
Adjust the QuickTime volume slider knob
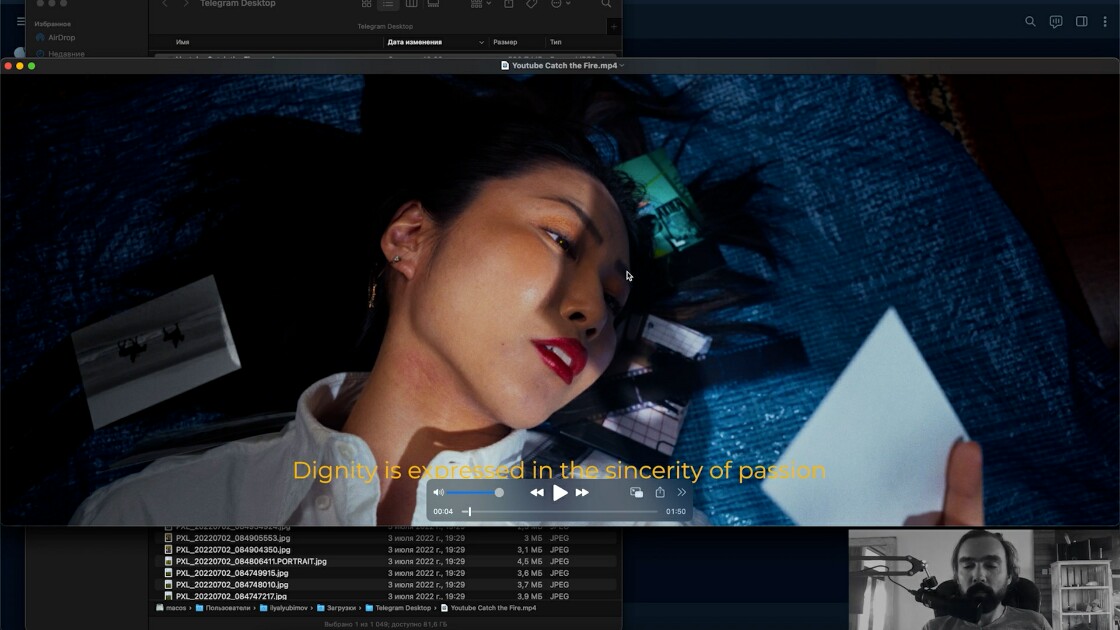[499, 492]
